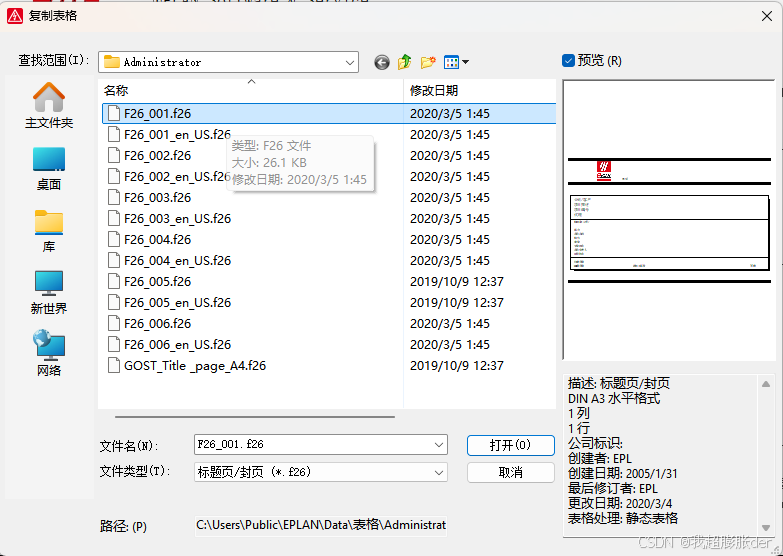Screen dimensions: 783x556
Task: Open 新世界 computer shortcut
Action: point(49,293)
